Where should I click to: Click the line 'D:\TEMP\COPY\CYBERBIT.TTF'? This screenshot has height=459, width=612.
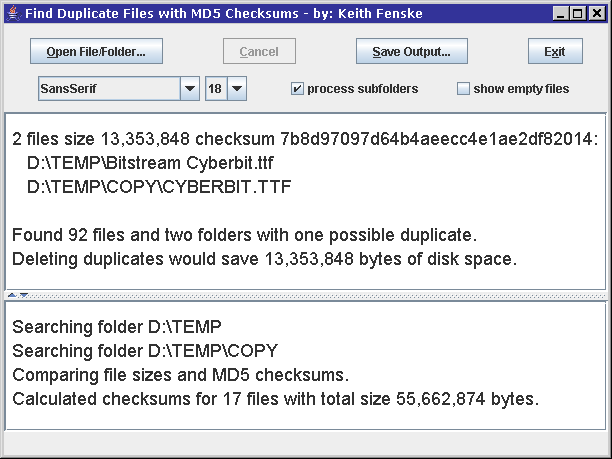click(159, 187)
